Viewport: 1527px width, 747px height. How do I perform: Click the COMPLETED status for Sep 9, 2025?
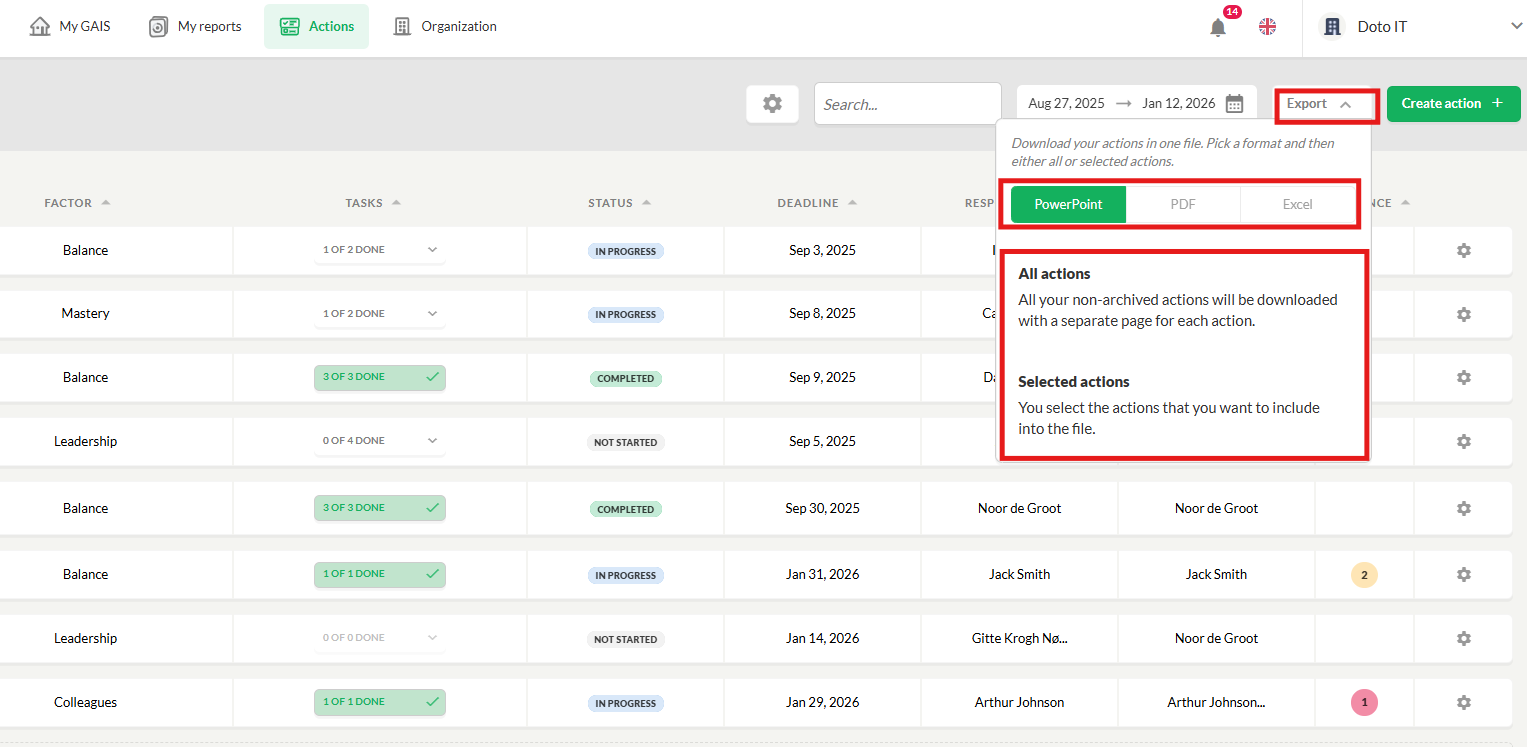tap(626, 379)
